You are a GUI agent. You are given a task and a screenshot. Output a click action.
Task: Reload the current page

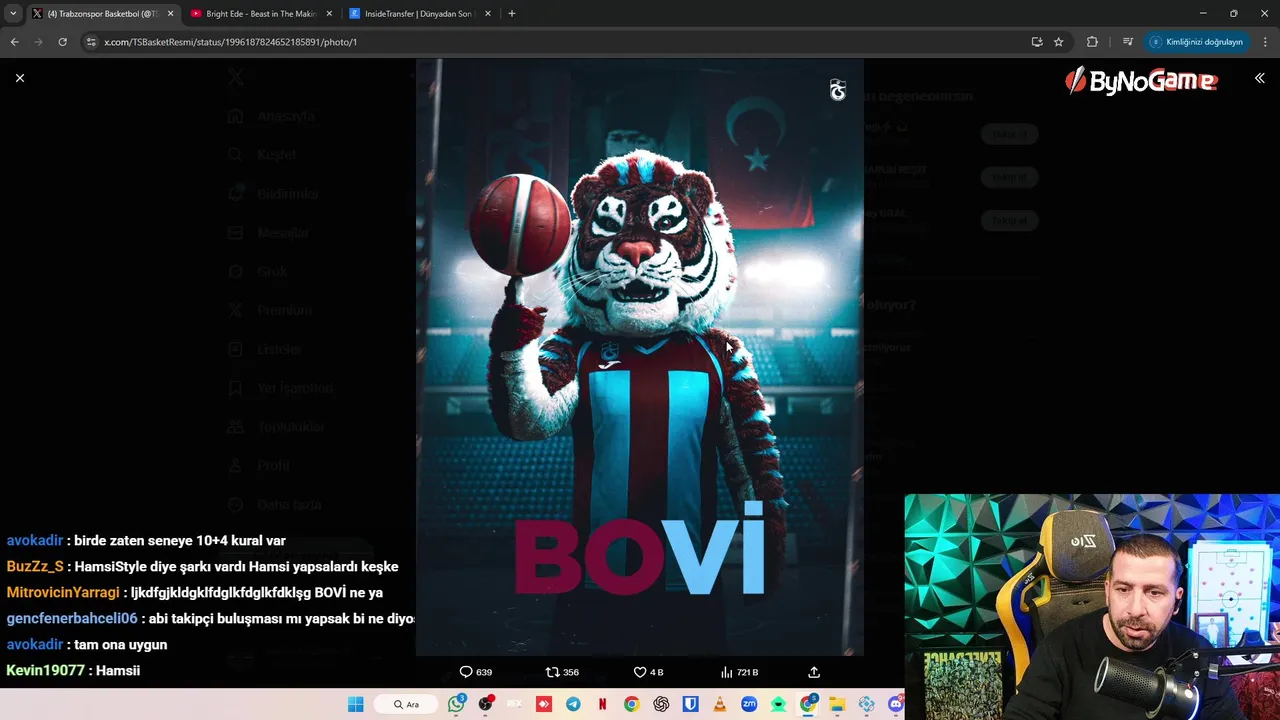(62, 42)
